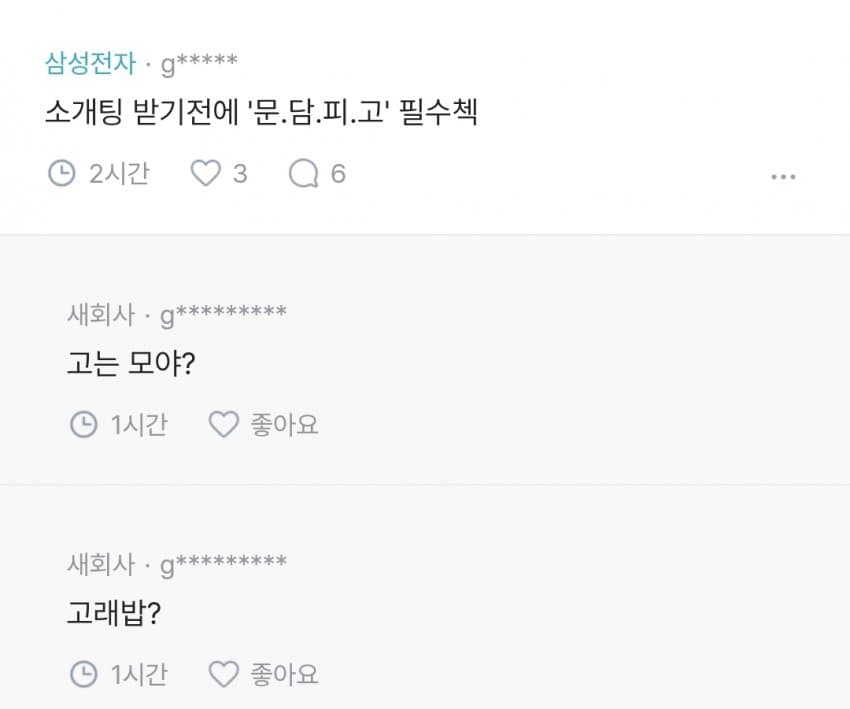Select the comment text '고는 모야?'
850x709 pixels.
[131, 363]
